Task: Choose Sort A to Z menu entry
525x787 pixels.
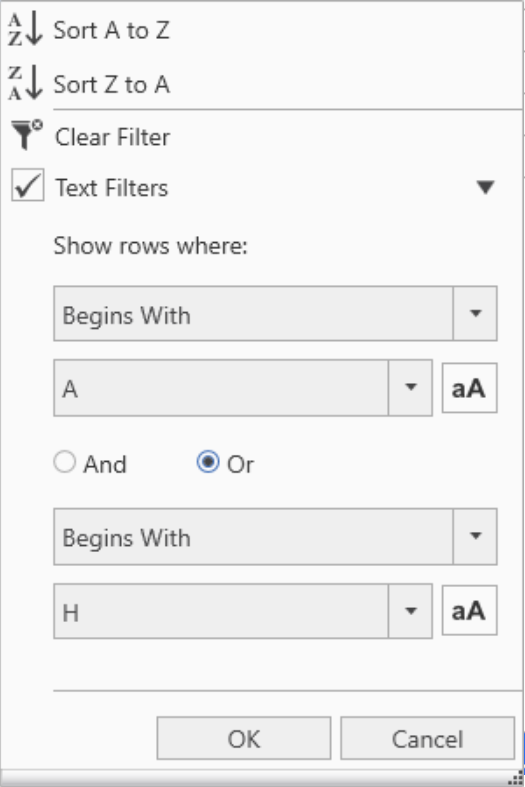Action: coord(111,31)
